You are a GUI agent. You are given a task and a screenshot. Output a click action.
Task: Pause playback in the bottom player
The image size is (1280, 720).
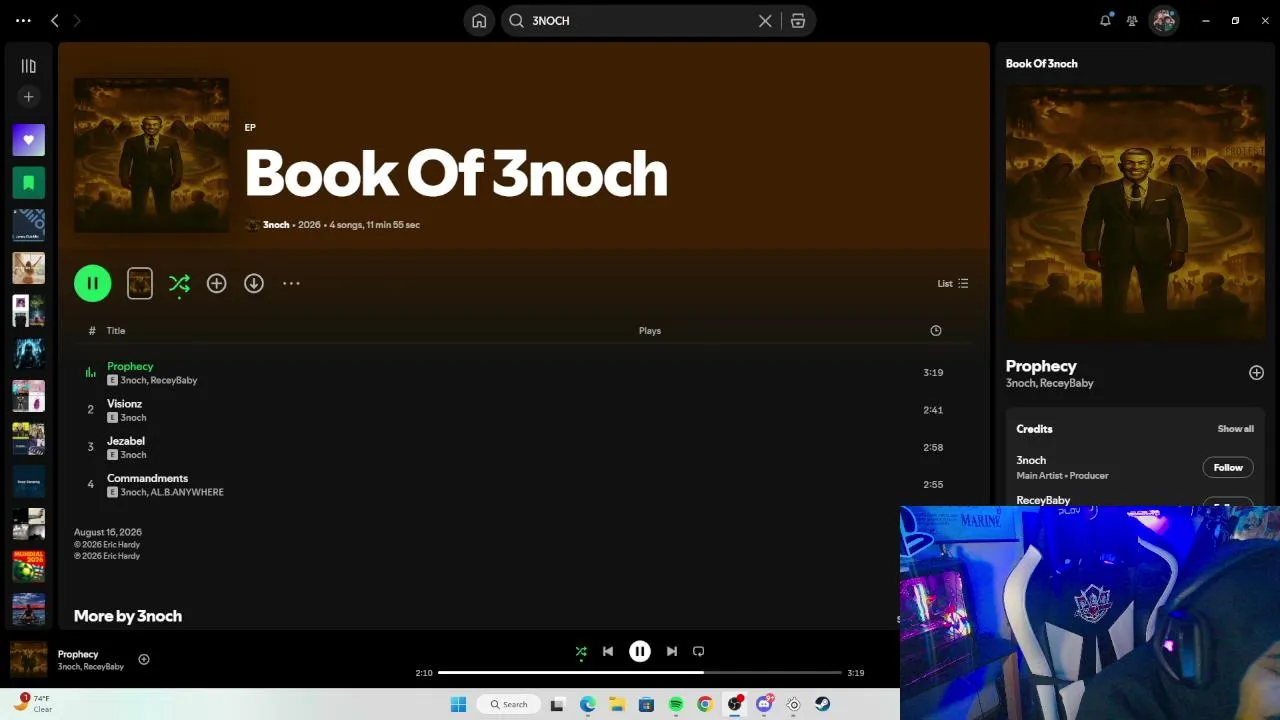pyautogui.click(x=640, y=652)
